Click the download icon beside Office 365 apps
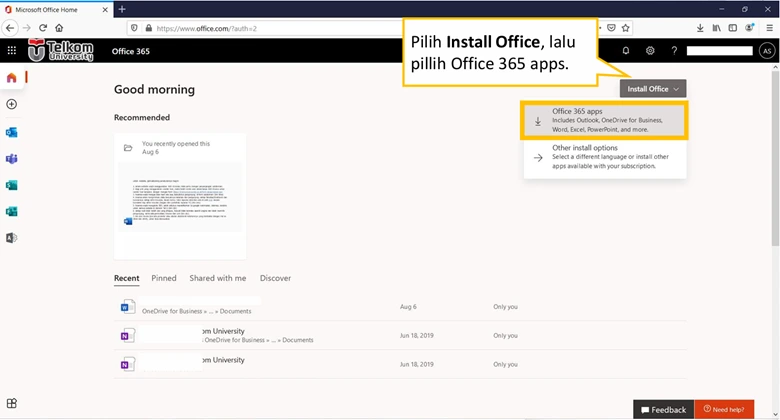780x420 pixels. pos(538,121)
